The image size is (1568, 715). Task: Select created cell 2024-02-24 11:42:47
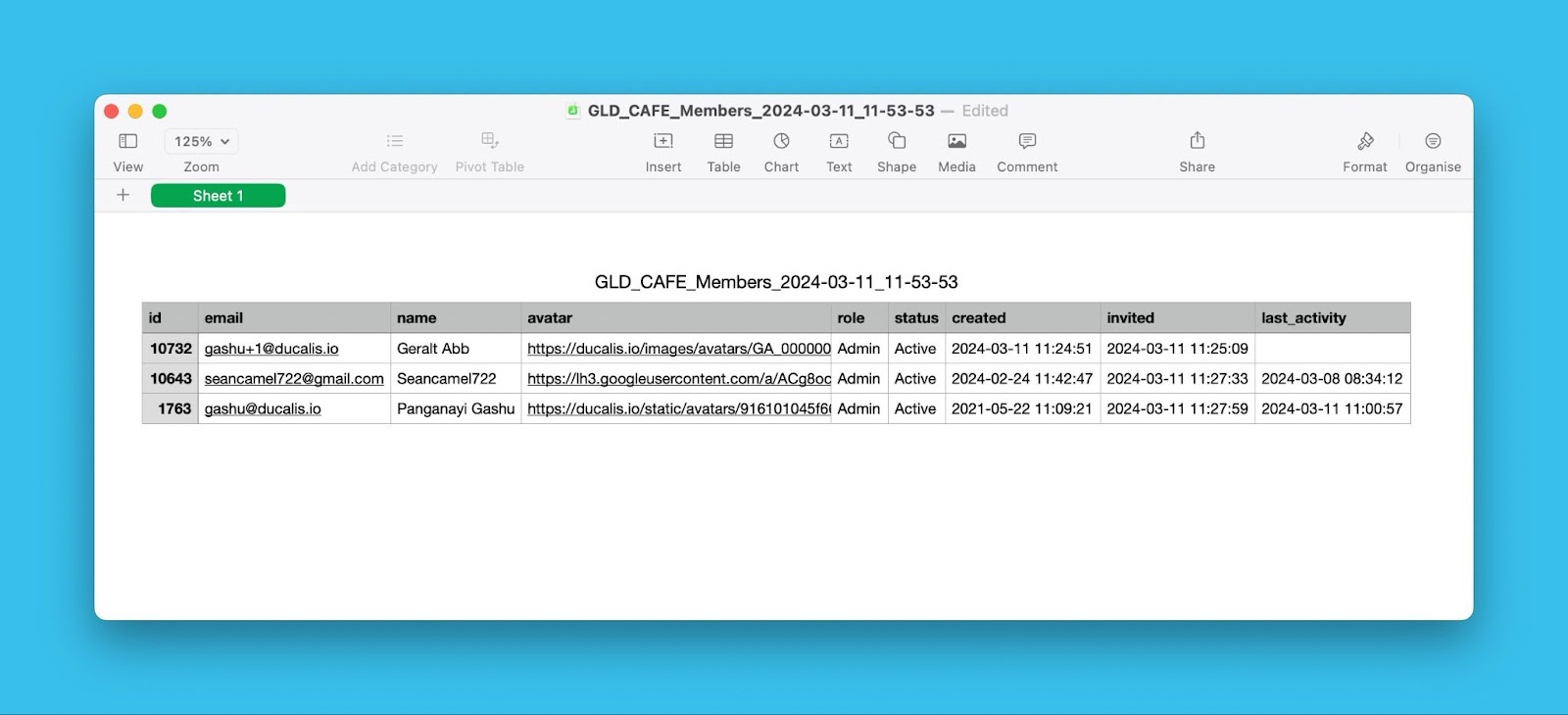tap(1022, 379)
